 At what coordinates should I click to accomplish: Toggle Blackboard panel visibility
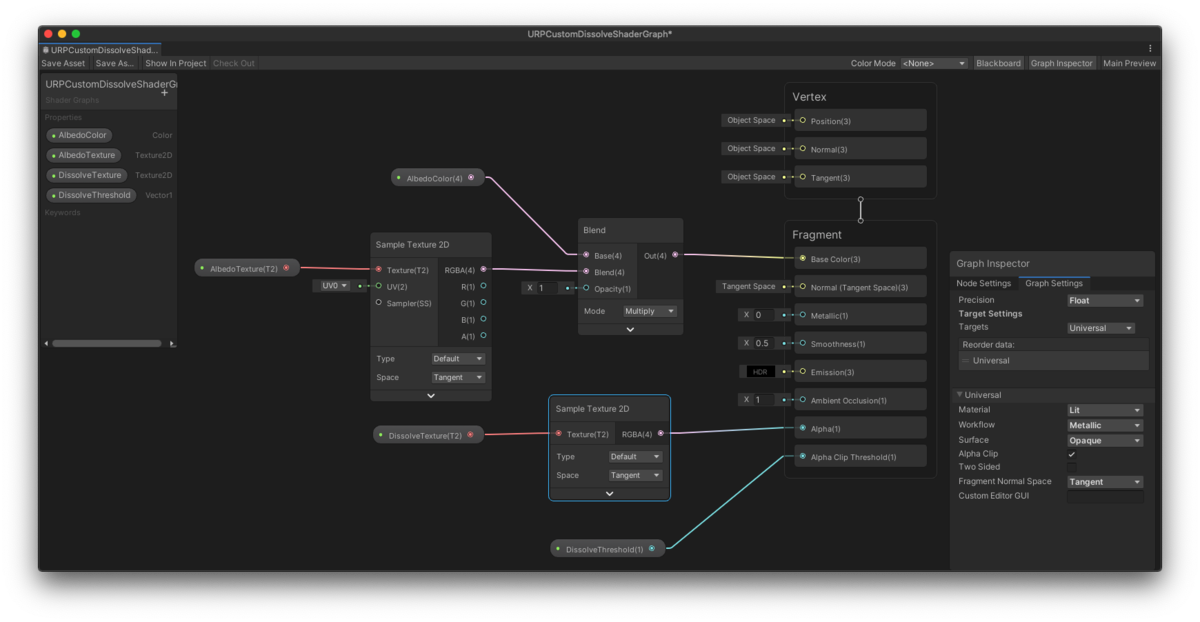(999, 63)
